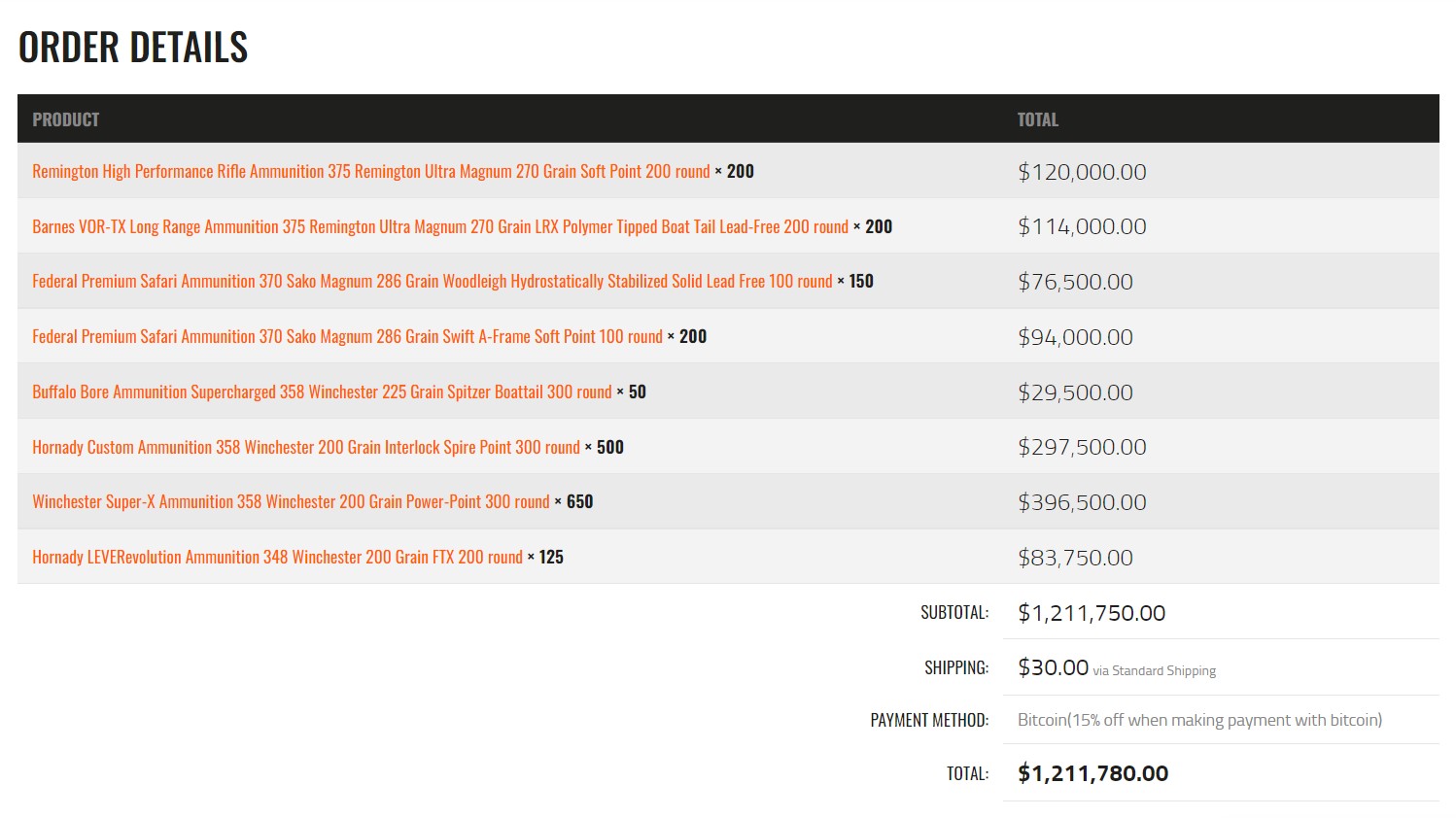Click the $30.00 shipping amount
Viewport: 1456px width, 818px height.
click(1053, 667)
